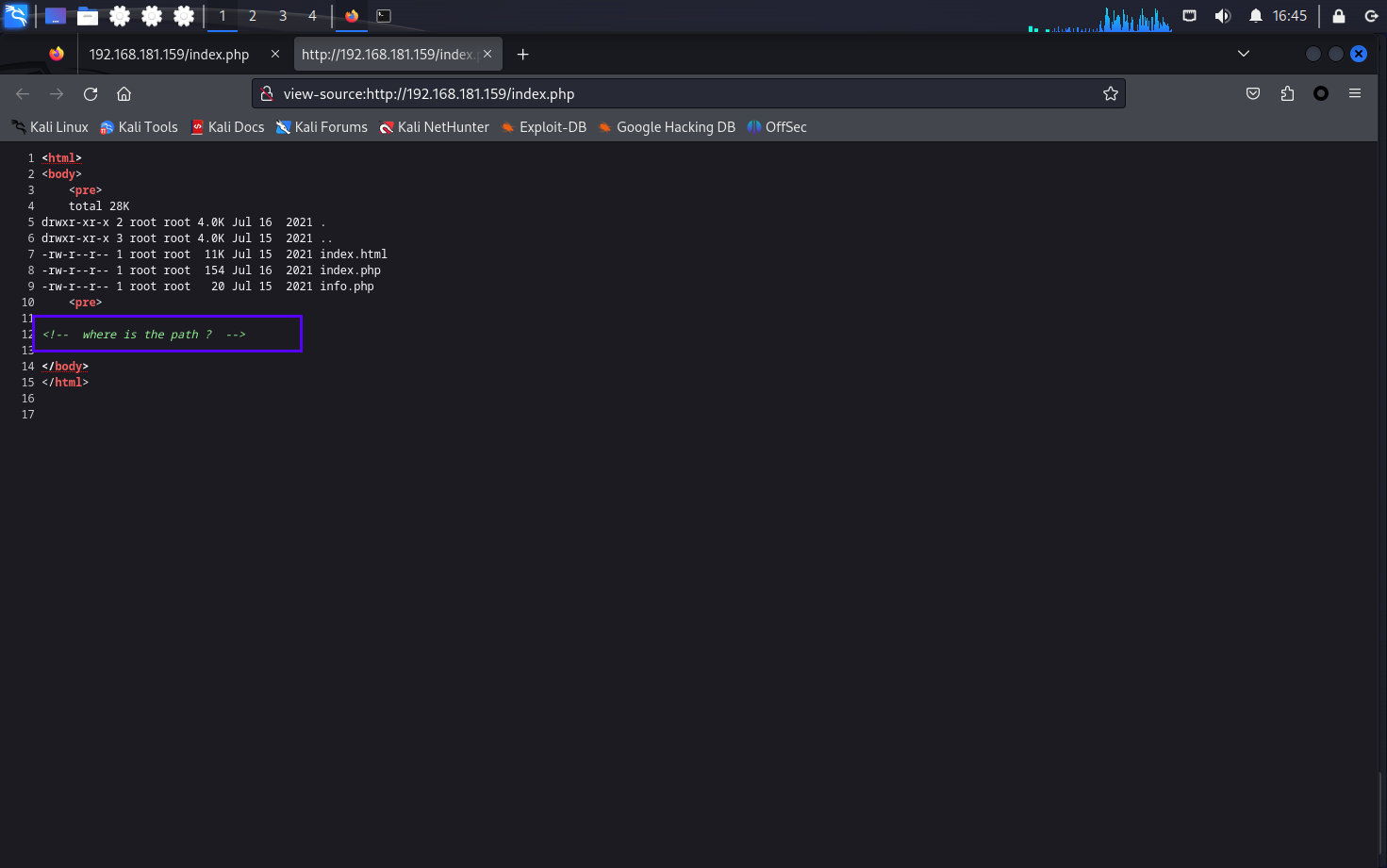Open the Kali Linux bookmark

point(49,127)
